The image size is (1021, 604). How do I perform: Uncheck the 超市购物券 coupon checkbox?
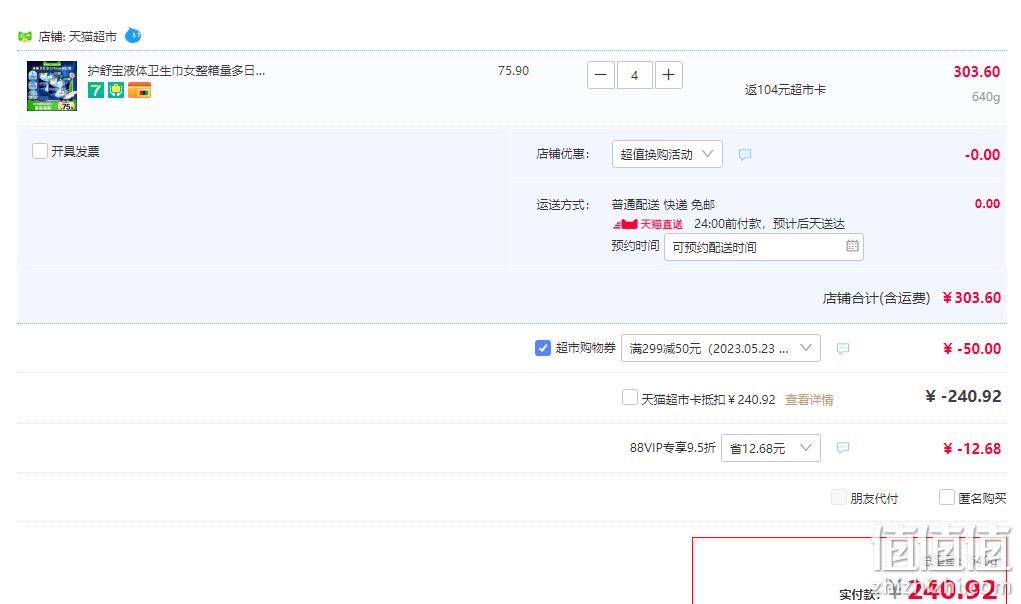[542, 348]
